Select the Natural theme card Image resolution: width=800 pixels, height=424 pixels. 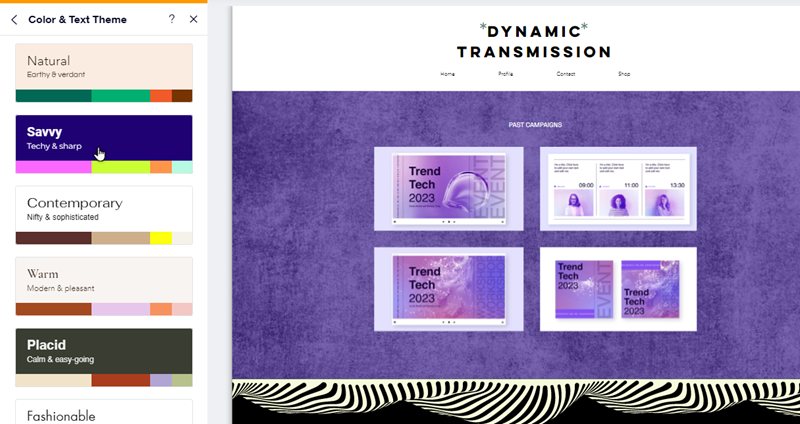click(104, 66)
